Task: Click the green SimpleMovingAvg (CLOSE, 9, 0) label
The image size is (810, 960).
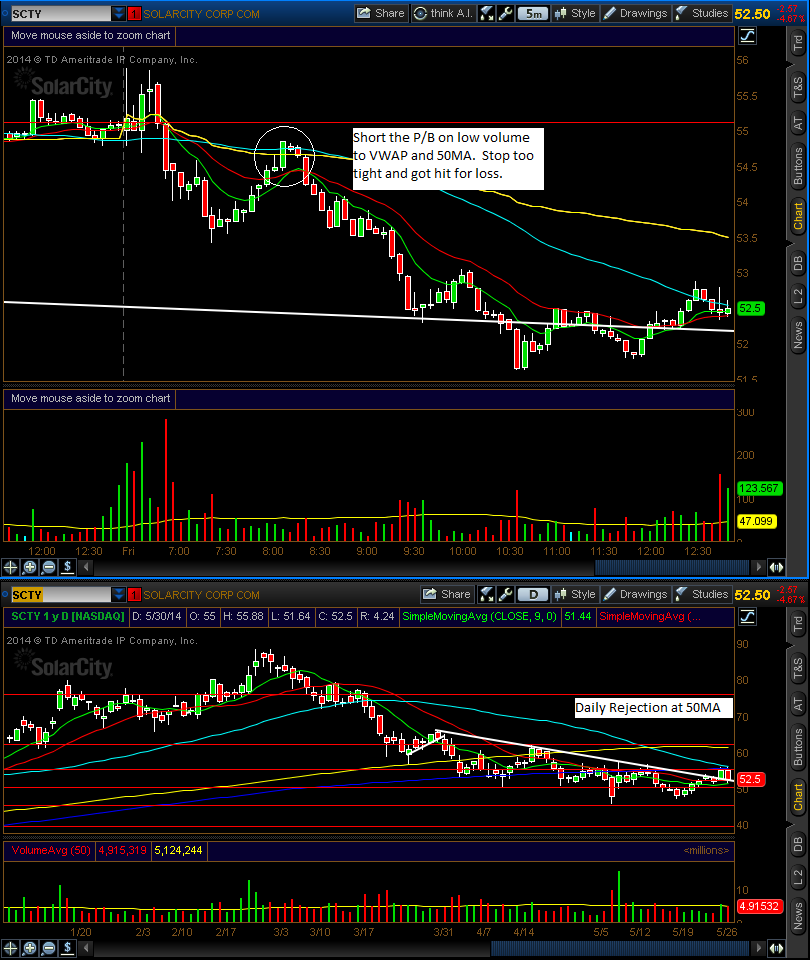Action: point(479,616)
